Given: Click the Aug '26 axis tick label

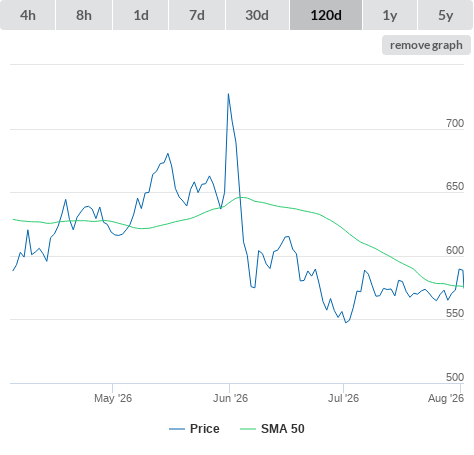Looking at the screenshot, I should [x=446, y=398].
